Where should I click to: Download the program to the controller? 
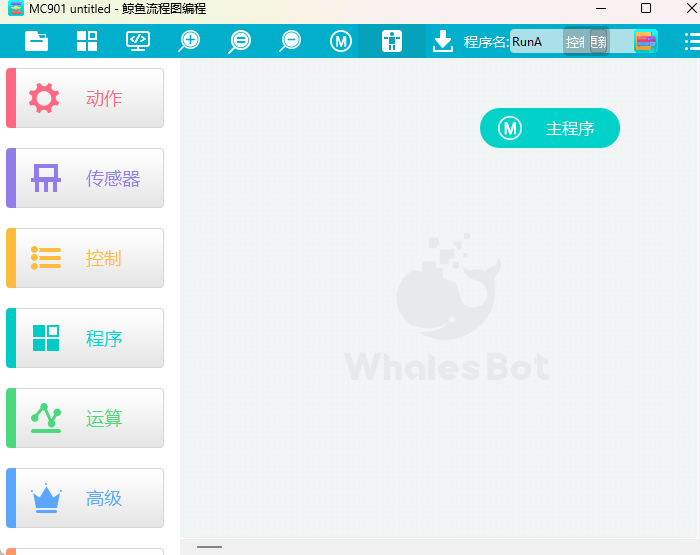click(x=443, y=42)
